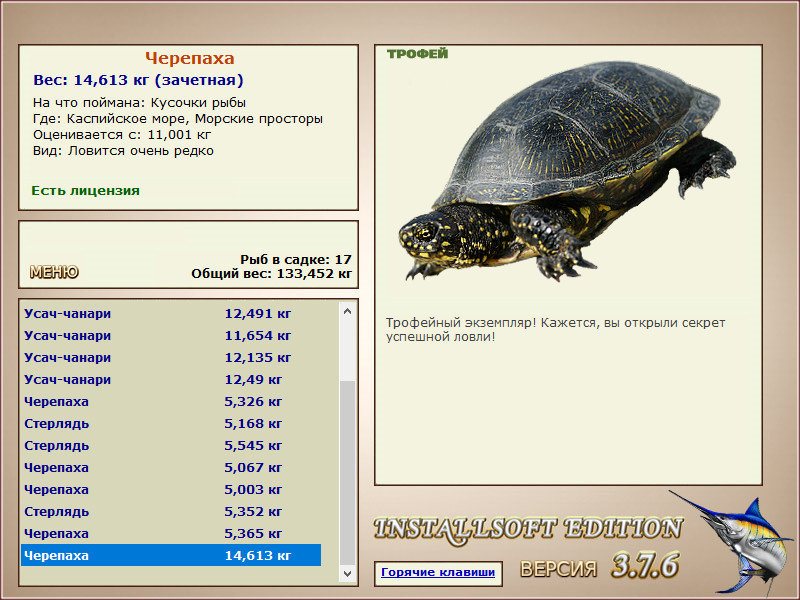The width and height of the screenshot is (800, 600).
Task: Select the Стерлядь 5,168 кг entry
Action: pyautogui.click(x=171, y=423)
